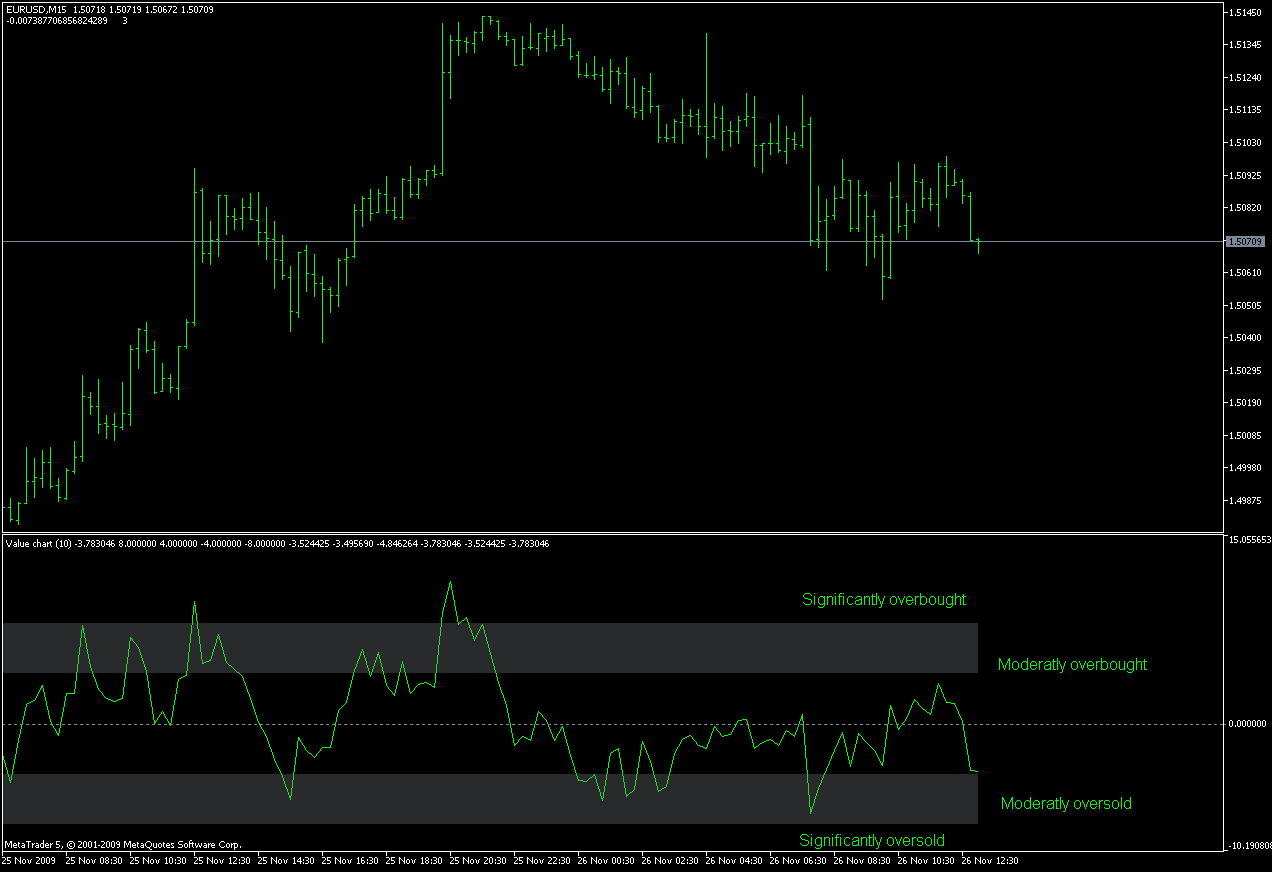Select the oversold gray band rectangle
This screenshot has width=1272, height=872.
(490, 799)
